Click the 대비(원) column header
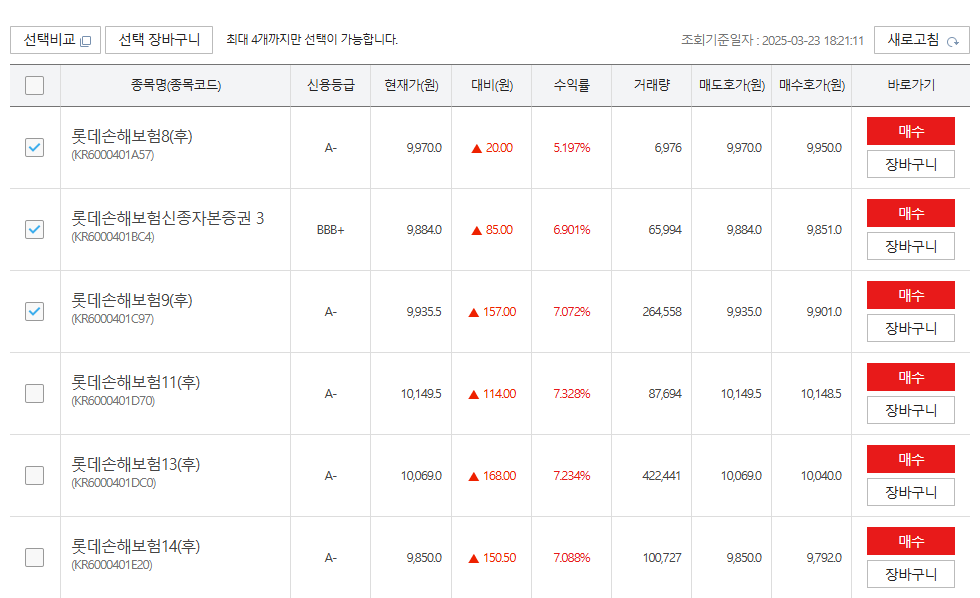The image size is (980, 598). [492, 85]
